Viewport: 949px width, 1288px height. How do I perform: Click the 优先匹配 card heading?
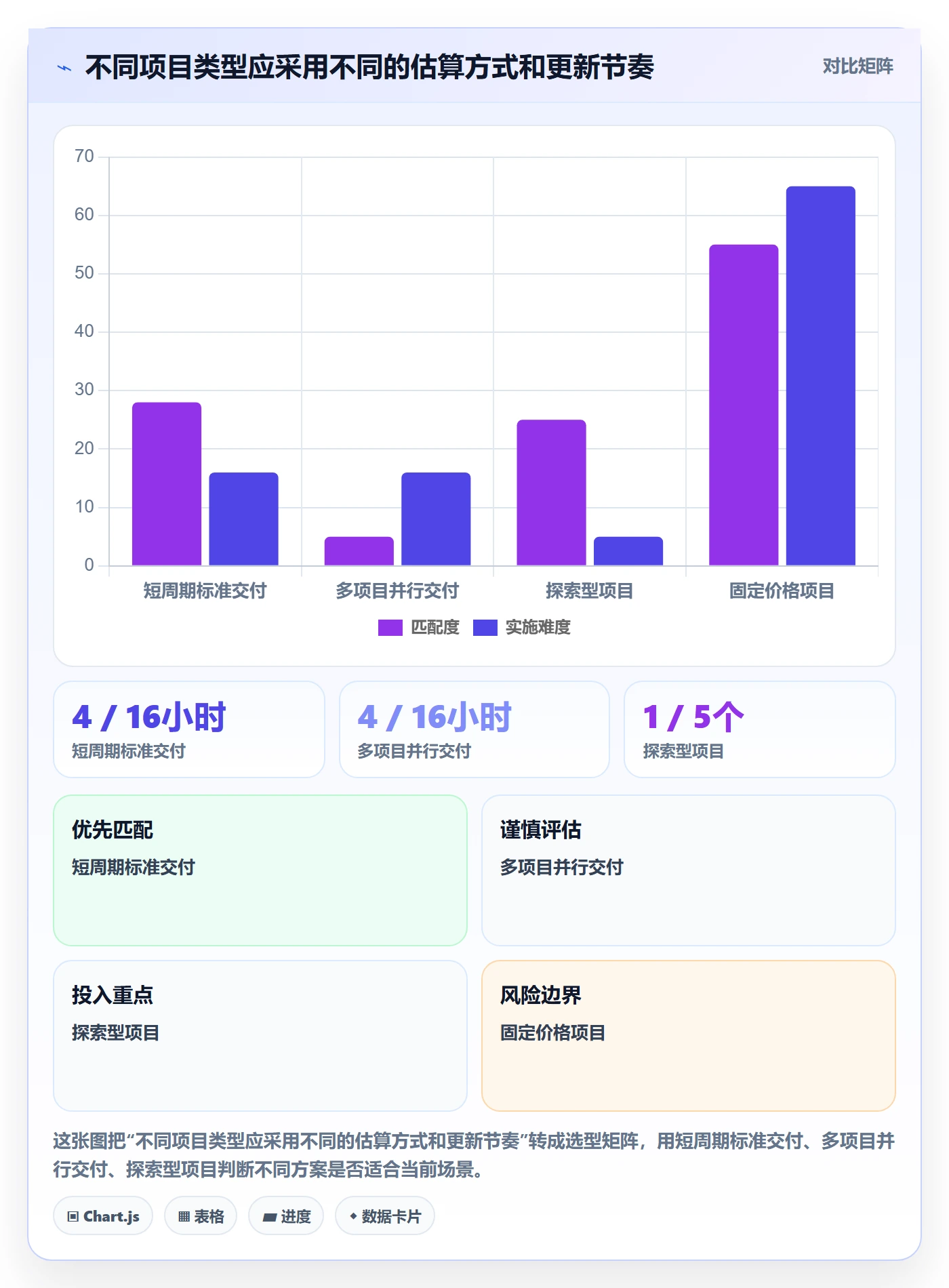coord(113,830)
